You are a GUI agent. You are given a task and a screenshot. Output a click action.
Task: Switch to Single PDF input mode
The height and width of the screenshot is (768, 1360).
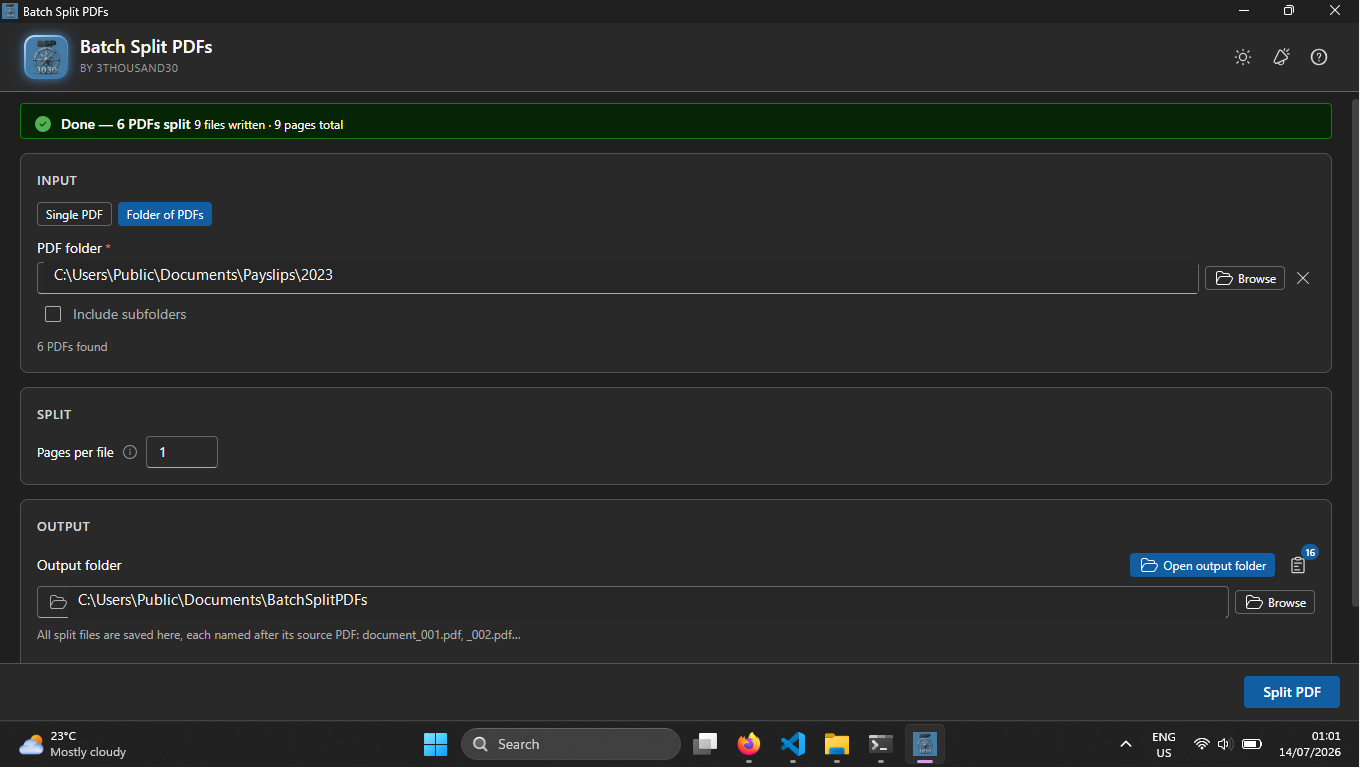[74, 215]
